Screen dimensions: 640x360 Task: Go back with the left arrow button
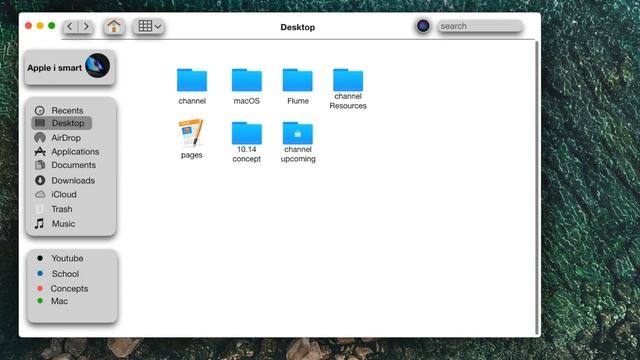[x=70, y=27]
